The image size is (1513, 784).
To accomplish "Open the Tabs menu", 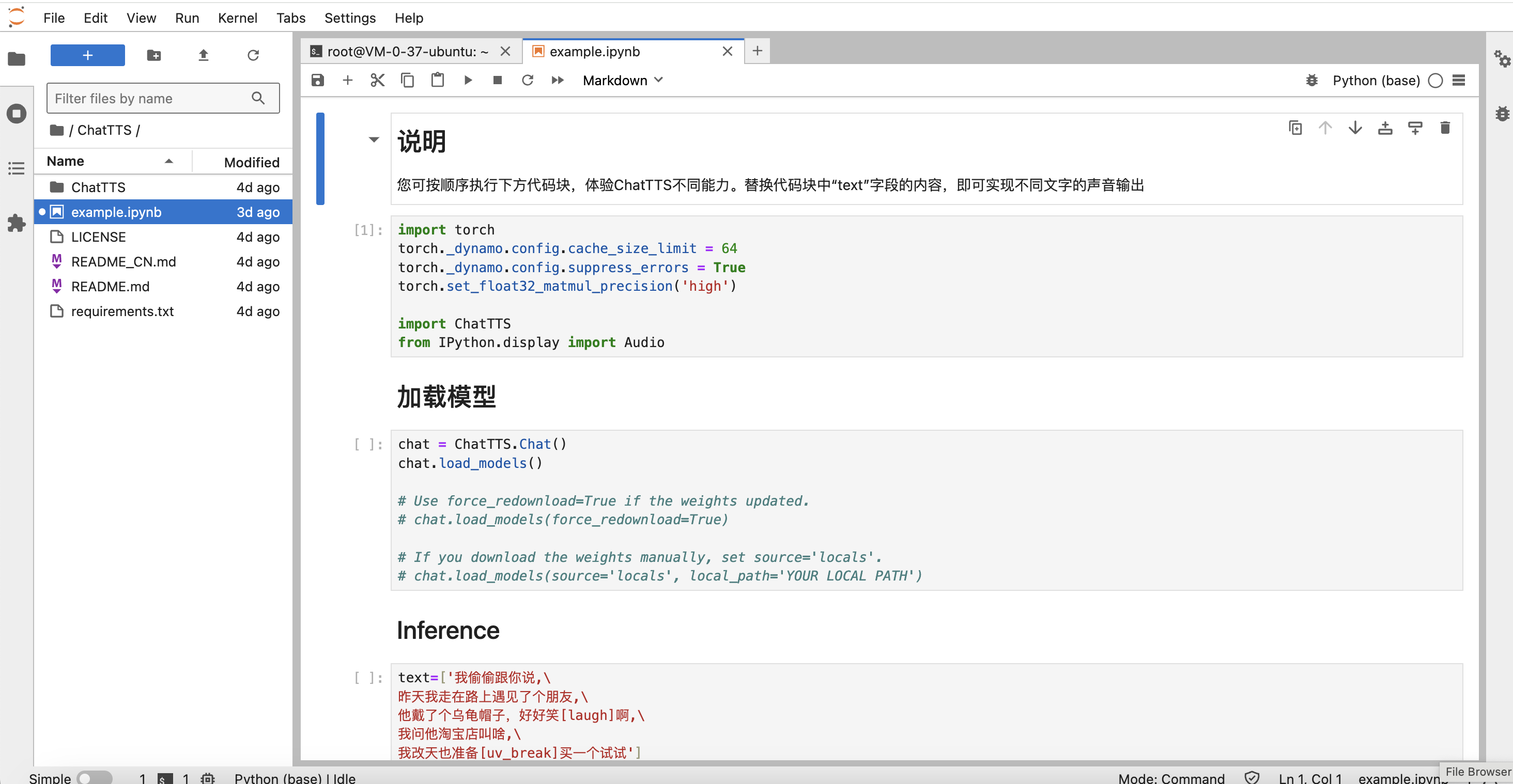I will tap(291, 18).
